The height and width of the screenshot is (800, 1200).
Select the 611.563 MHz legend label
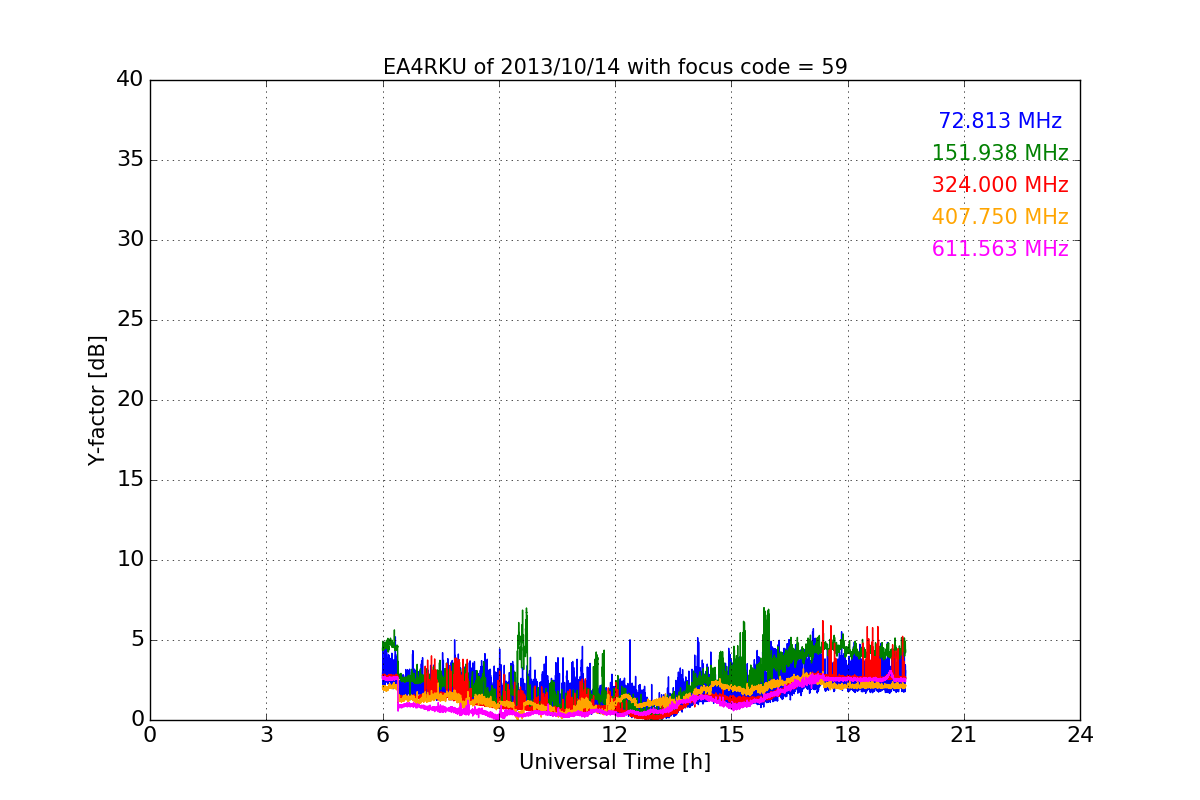pos(1000,249)
